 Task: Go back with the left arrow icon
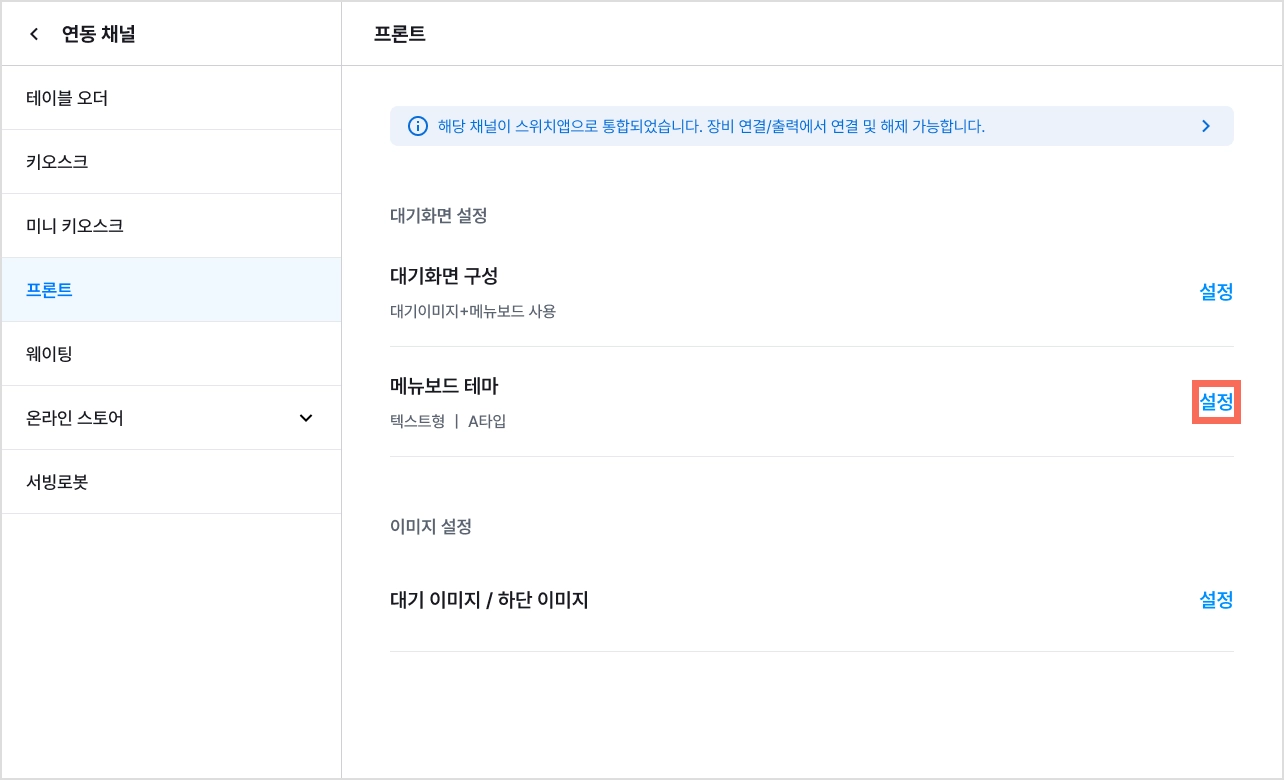pos(34,34)
